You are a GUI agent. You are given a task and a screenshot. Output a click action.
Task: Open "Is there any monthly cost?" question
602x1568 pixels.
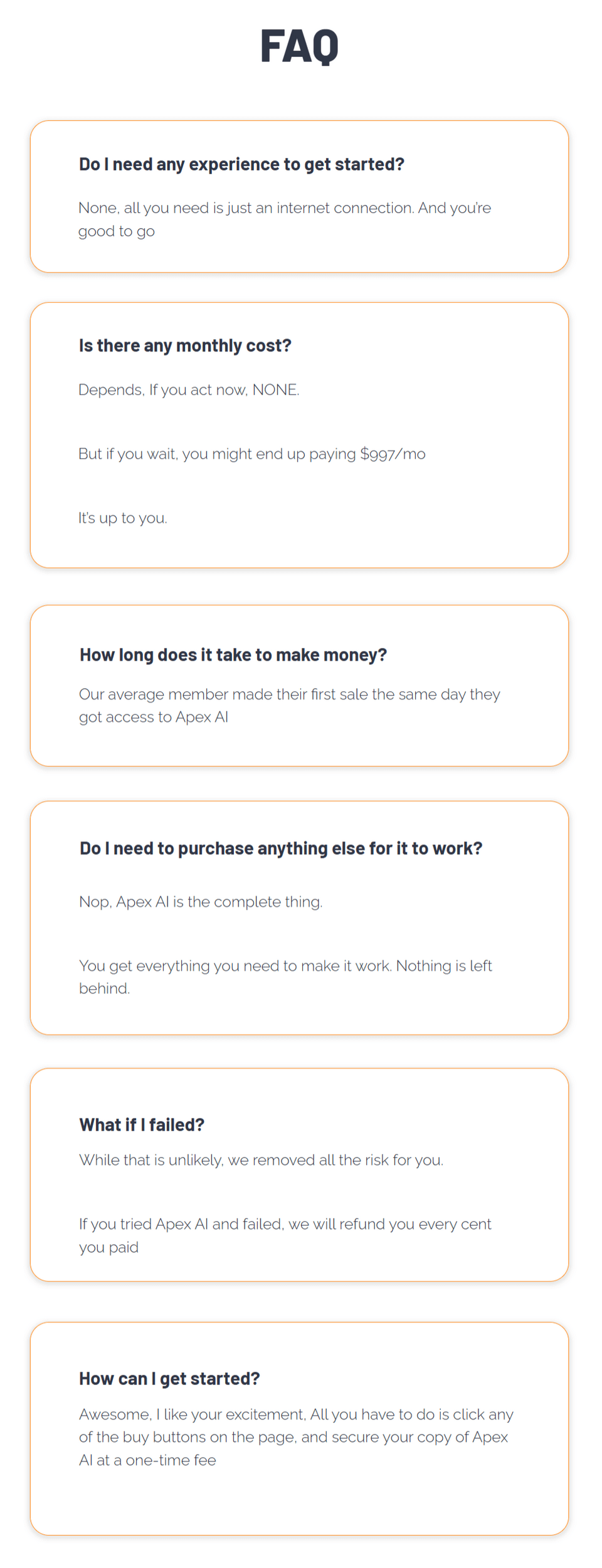(x=185, y=346)
